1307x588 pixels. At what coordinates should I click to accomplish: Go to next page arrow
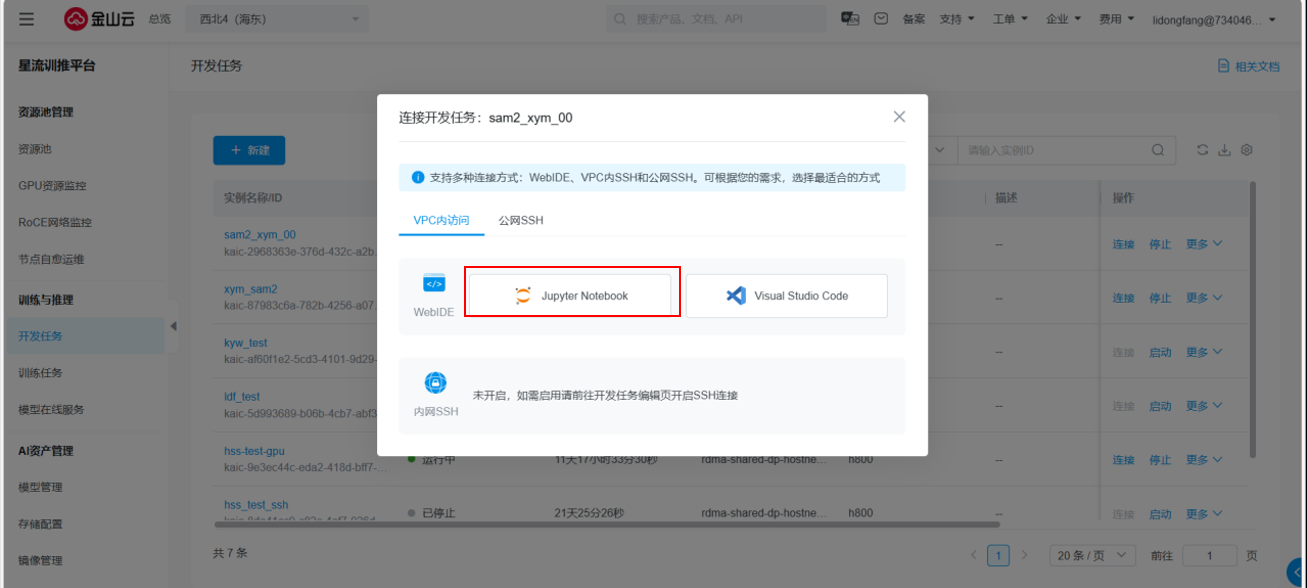click(1023, 555)
